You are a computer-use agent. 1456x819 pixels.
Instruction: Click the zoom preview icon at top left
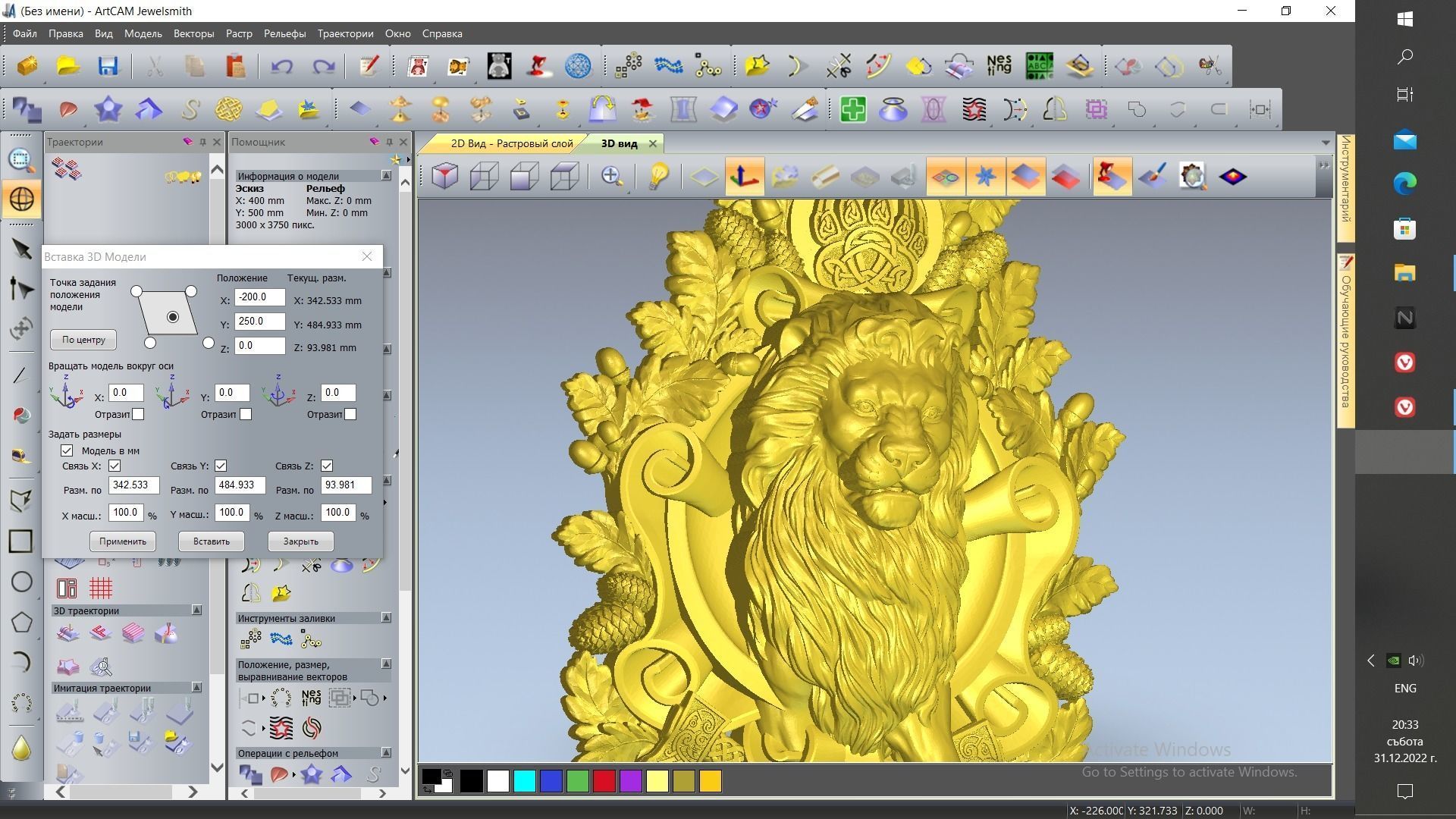[20, 159]
